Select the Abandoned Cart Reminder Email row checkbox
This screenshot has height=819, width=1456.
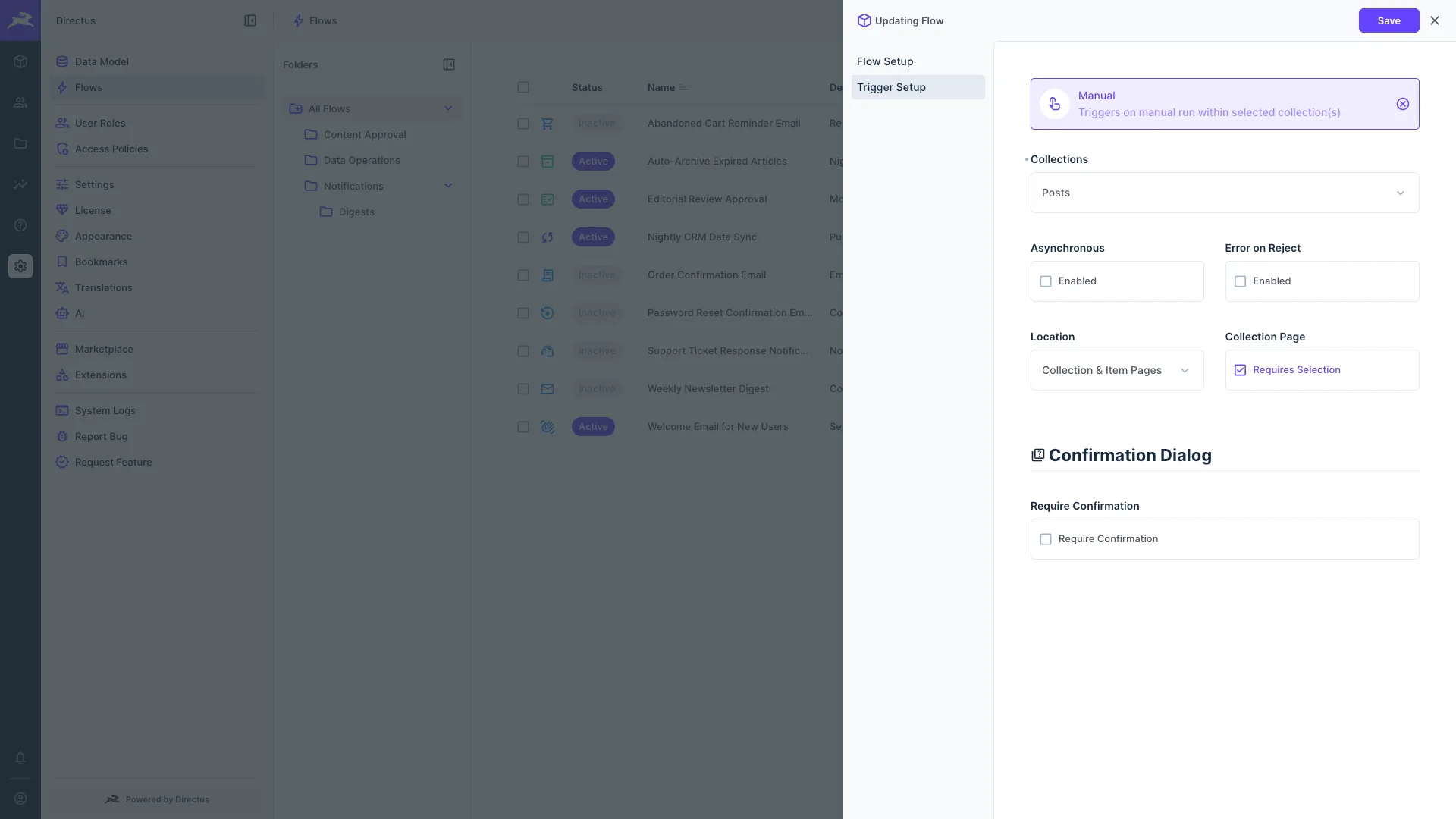point(523,124)
